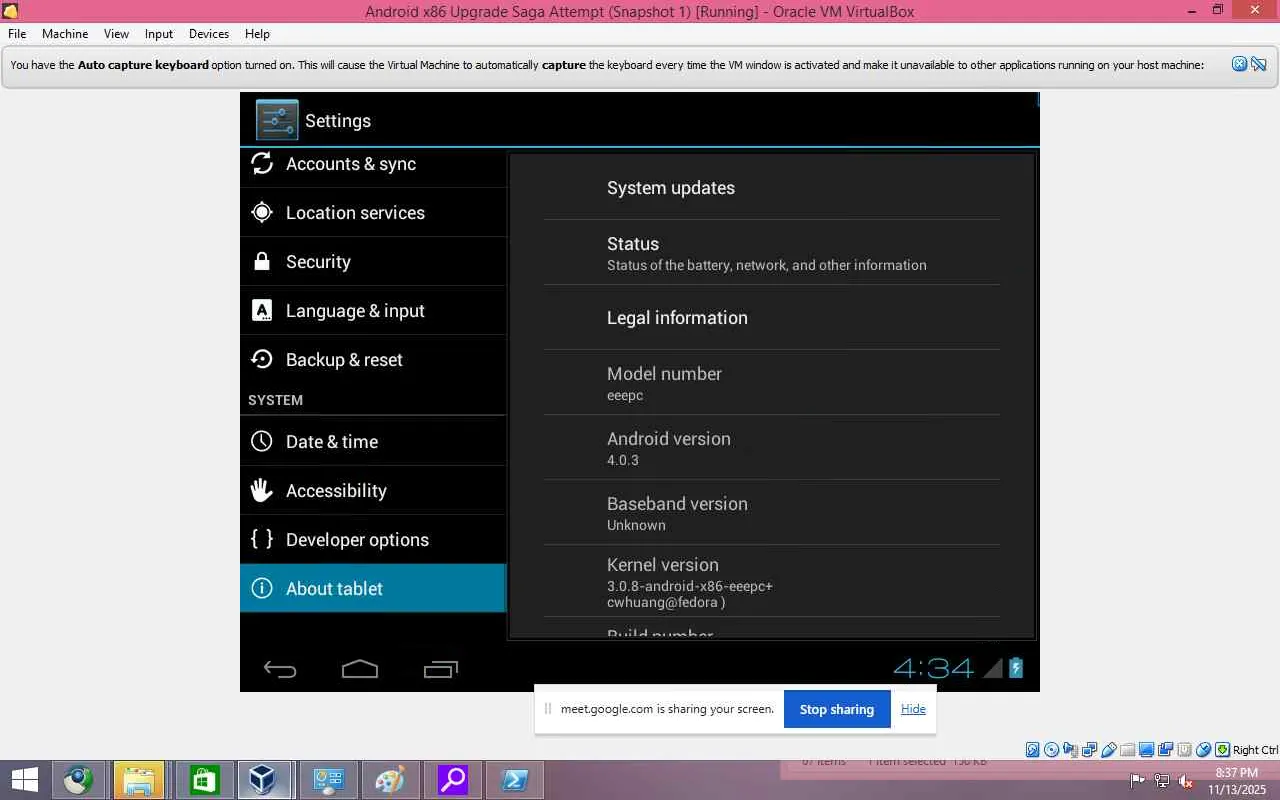
Task: Open Paint from the taskbar
Action: [x=390, y=780]
